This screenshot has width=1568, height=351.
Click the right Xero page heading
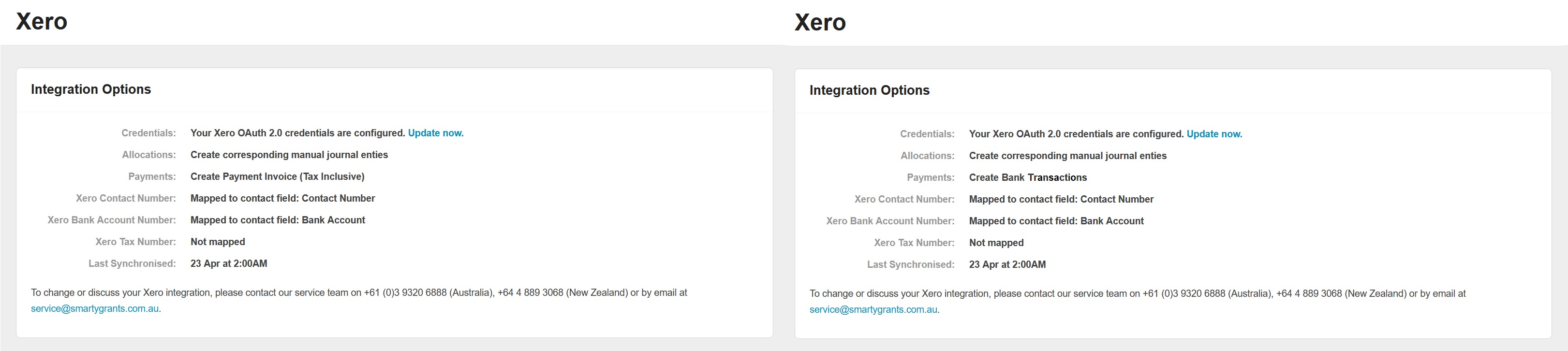coord(820,23)
